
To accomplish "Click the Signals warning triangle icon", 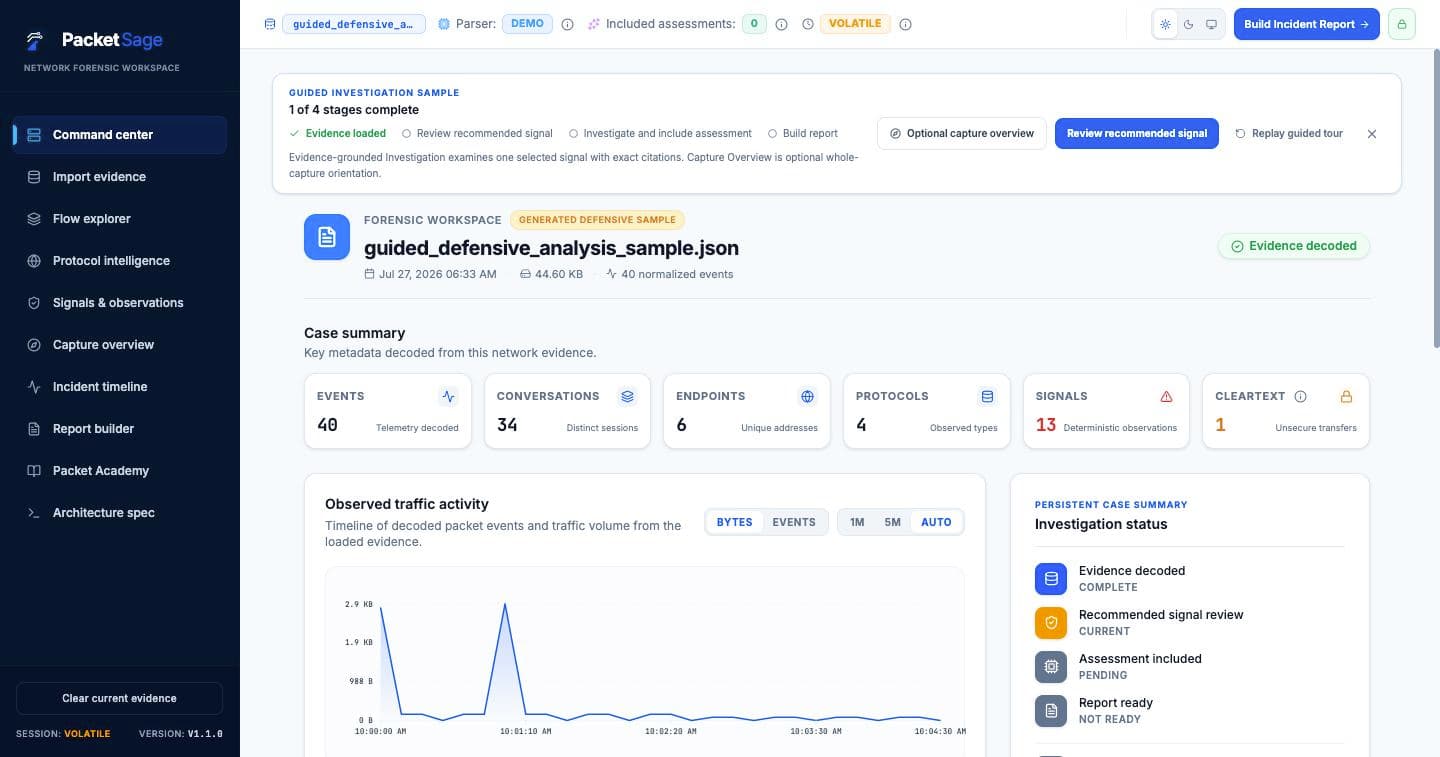I will click(1166, 397).
